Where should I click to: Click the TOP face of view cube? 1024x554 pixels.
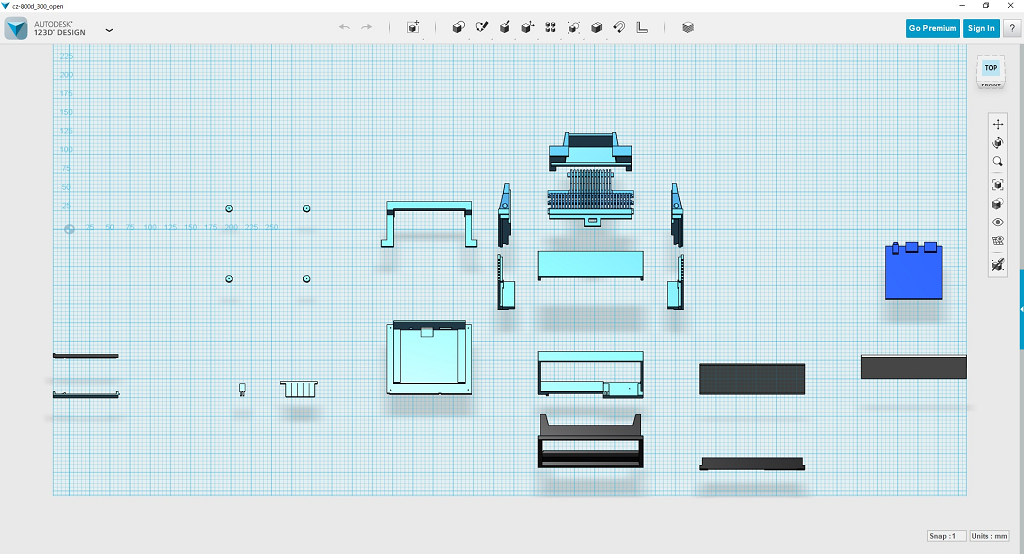tap(990, 68)
